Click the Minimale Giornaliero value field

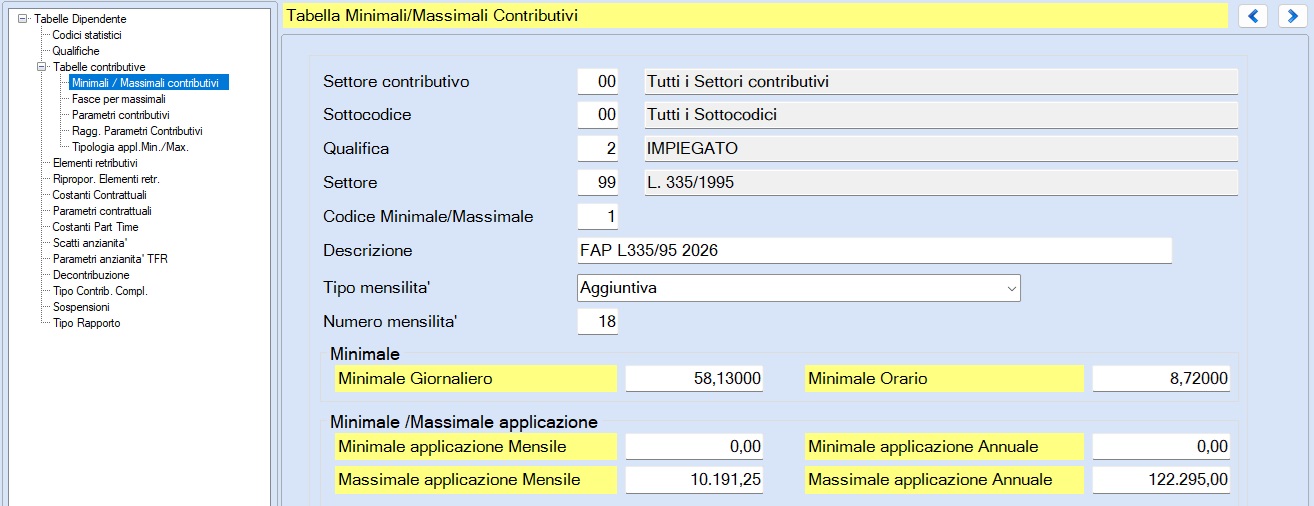pyautogui.click(x=694, y=379)
